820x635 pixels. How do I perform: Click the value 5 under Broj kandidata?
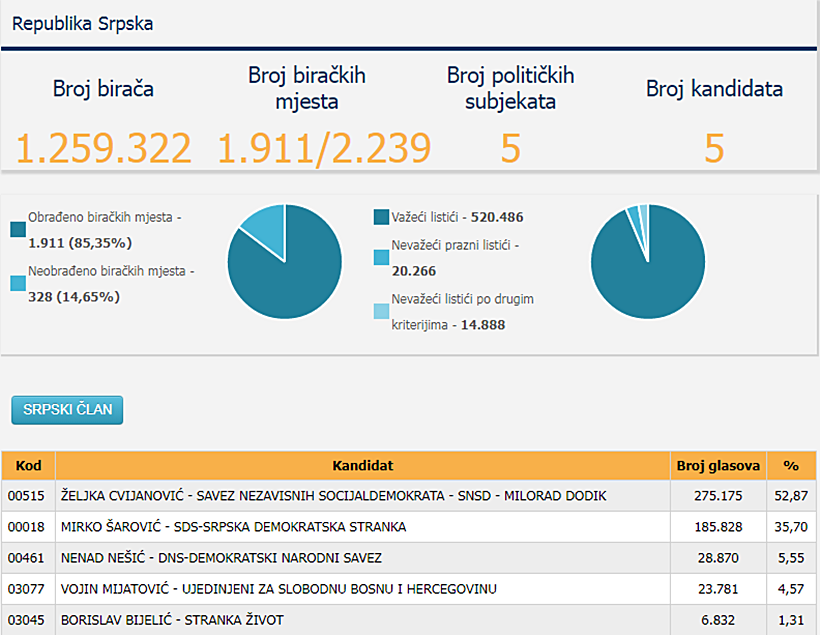click(x=714, y=148)
